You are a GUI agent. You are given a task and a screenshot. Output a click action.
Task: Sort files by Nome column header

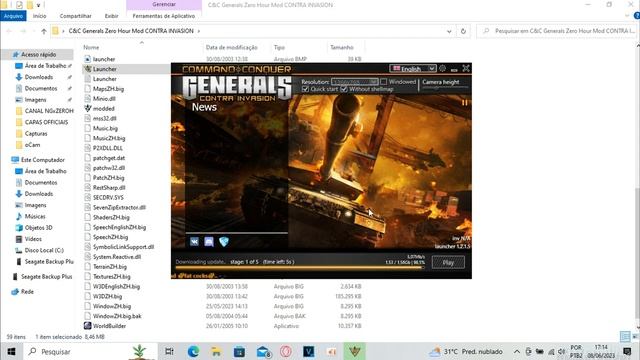[91, 47]
